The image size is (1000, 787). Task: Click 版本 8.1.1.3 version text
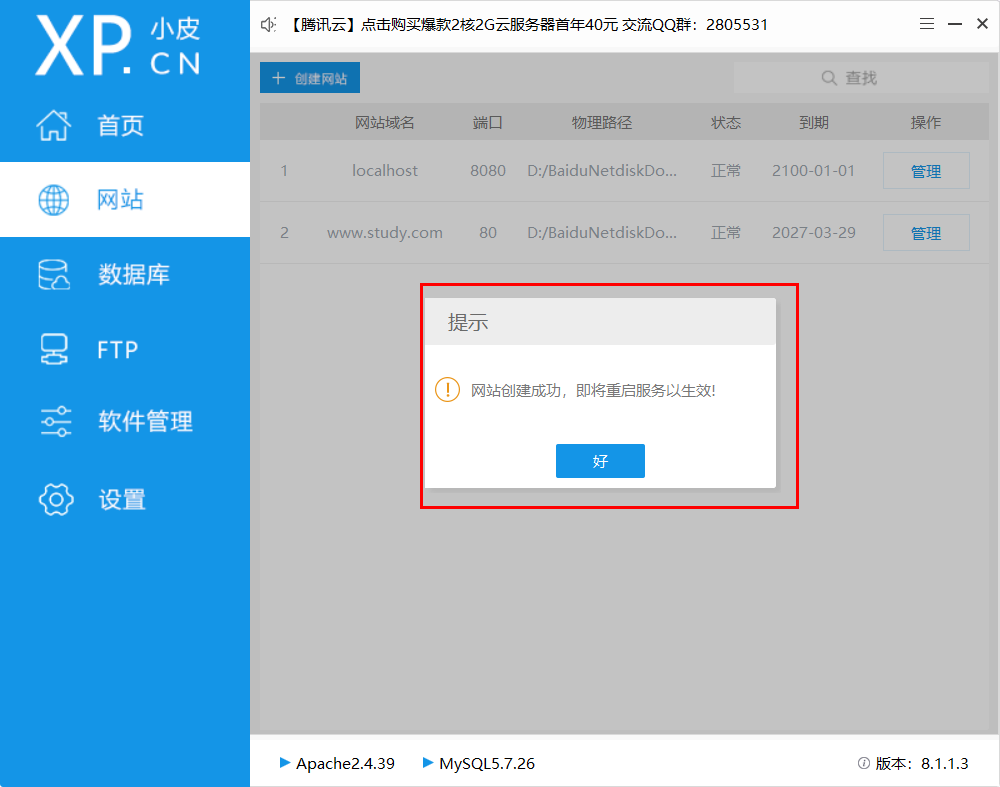(922, 763)
